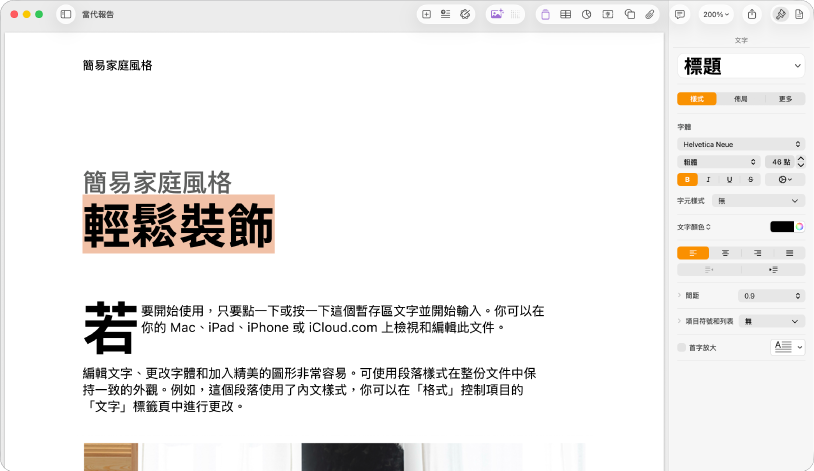Expand the 間距 spacing section

pos(679,295)
